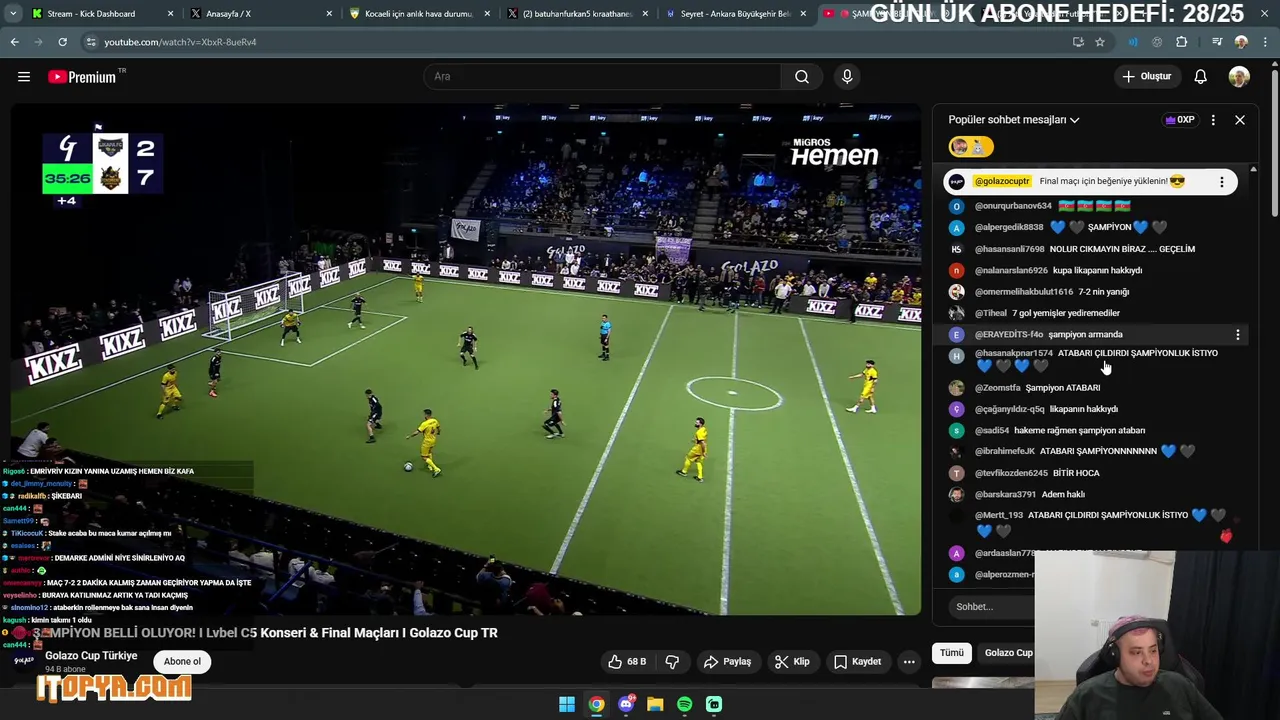1280x720 pixels.
Task: Click the @golazocuptr pinned username
Action: (1001, 182)
